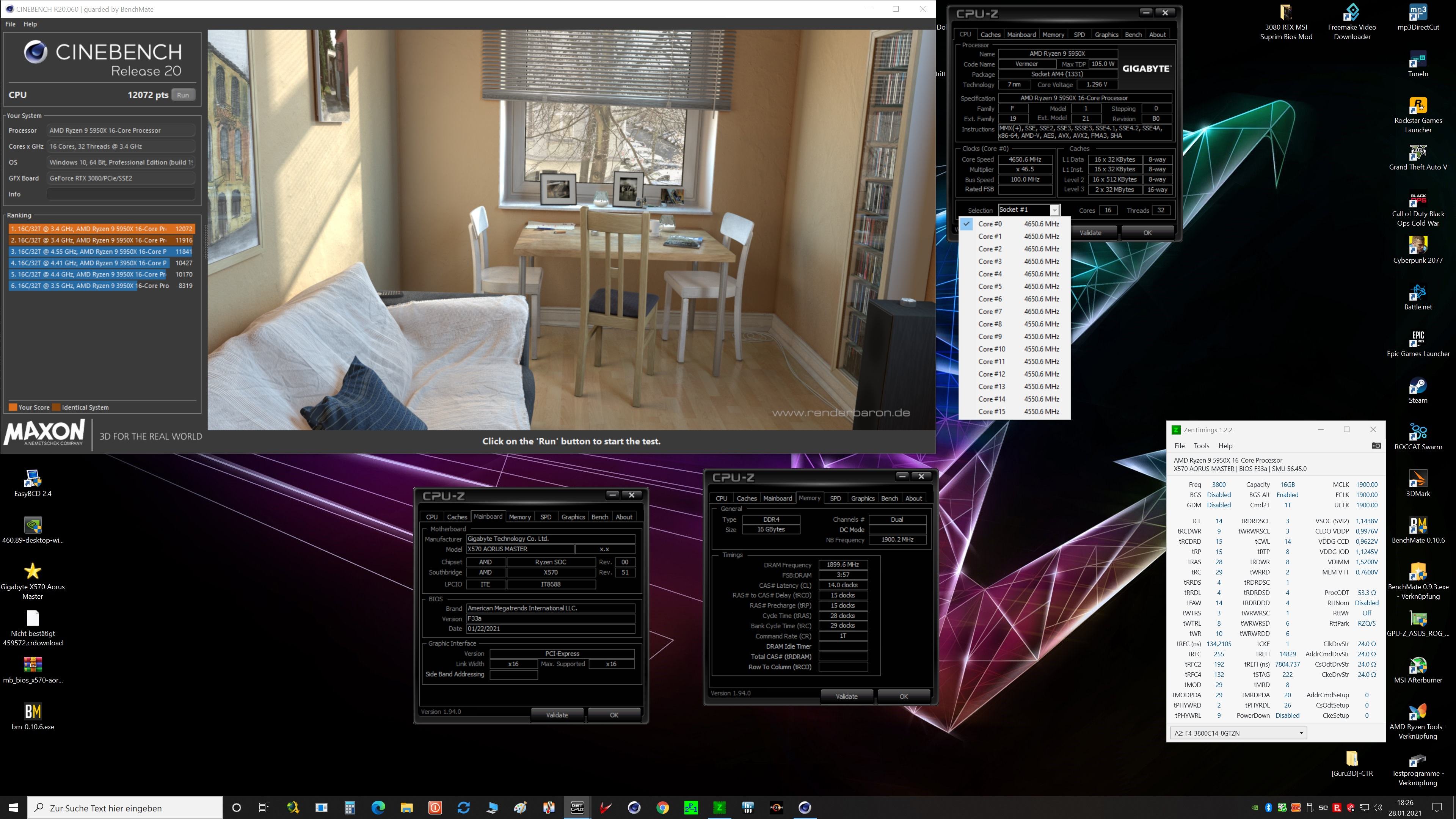1456x819 pixels.
Task: Open the notification center icon
Action: coord(1437,808)
